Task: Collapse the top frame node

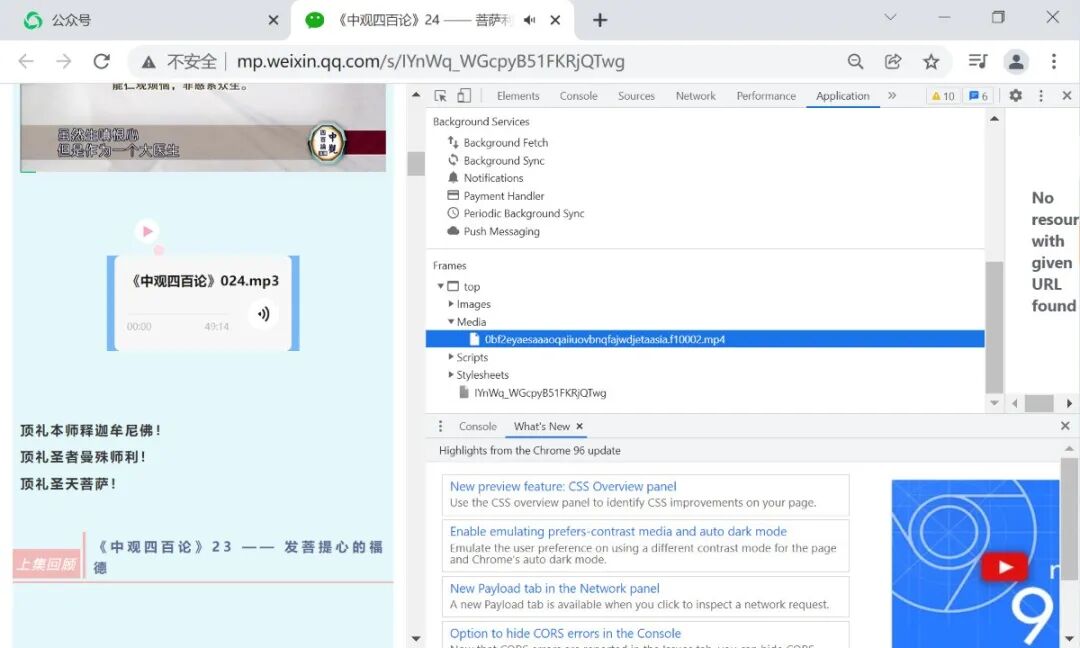Action: pos(440,286)
